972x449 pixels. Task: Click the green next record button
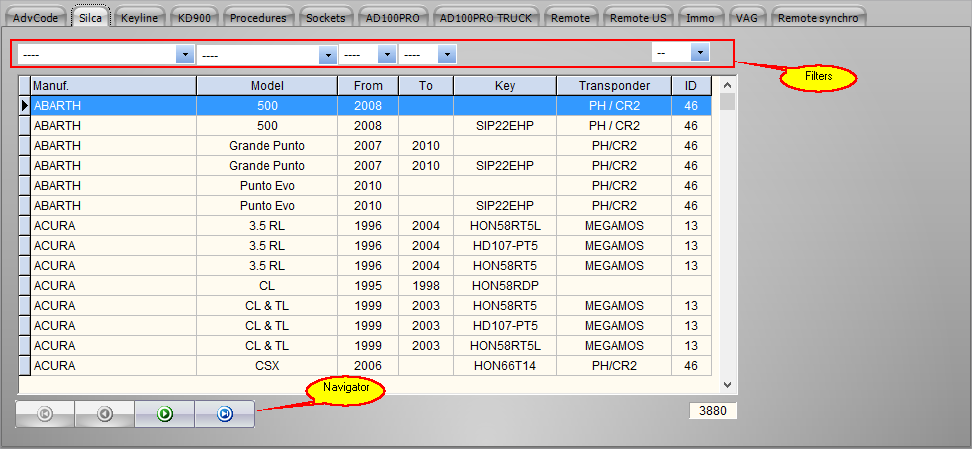pos(164,414)
